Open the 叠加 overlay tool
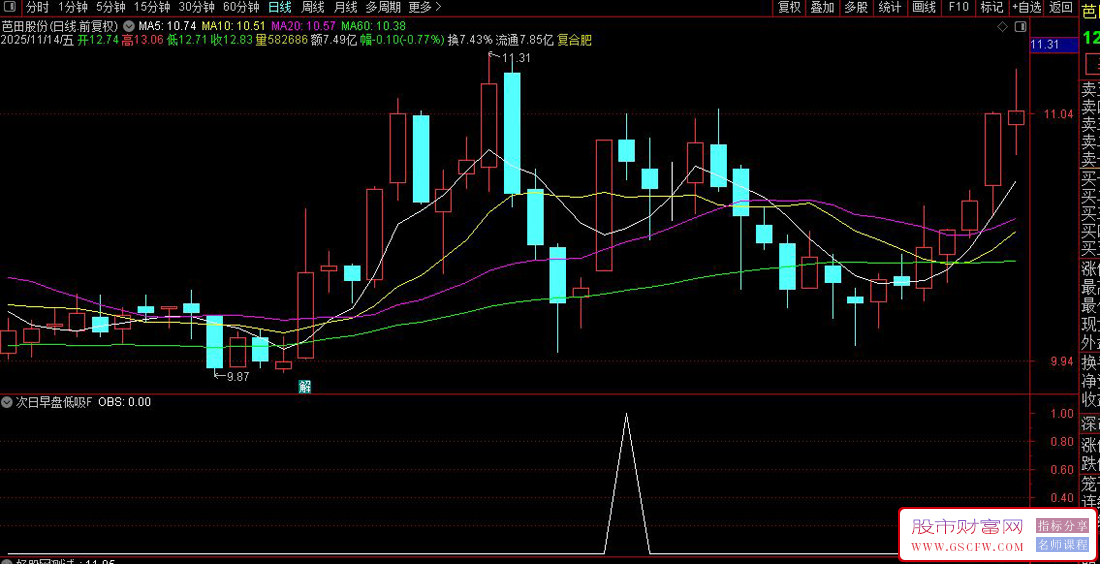 (x=822, y=7)
